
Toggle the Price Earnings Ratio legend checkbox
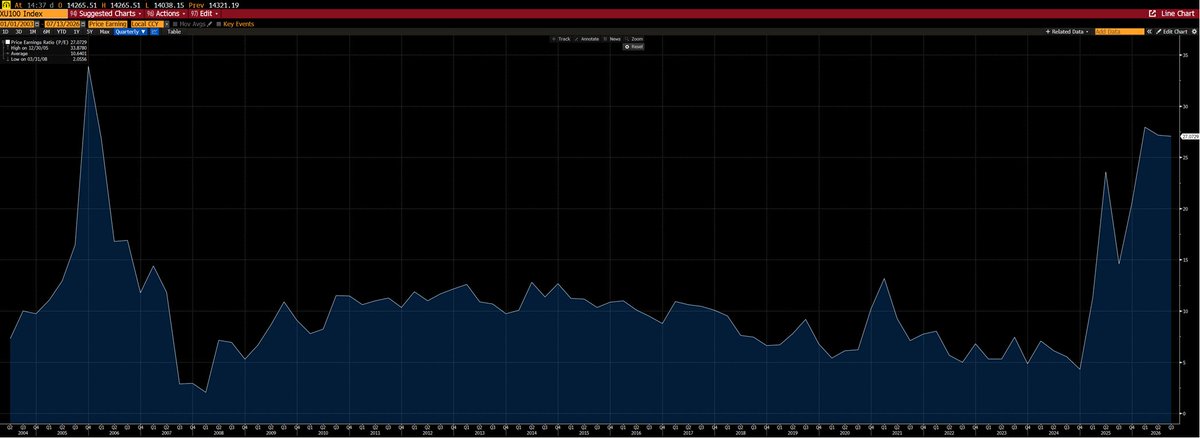click(x=8, y=42)
